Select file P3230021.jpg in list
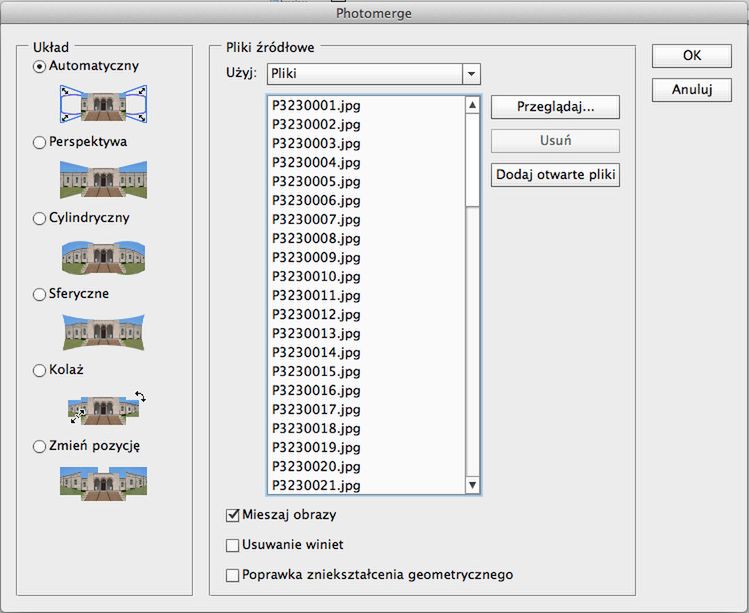The image size is (749, 613). pos(366,485)
